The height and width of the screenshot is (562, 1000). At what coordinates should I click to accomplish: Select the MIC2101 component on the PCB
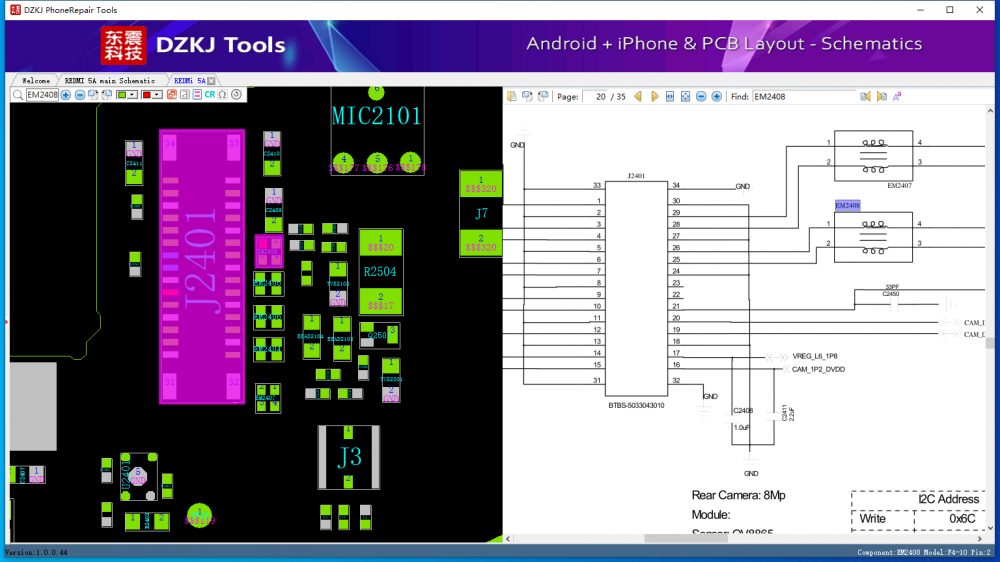click(377, 131)
